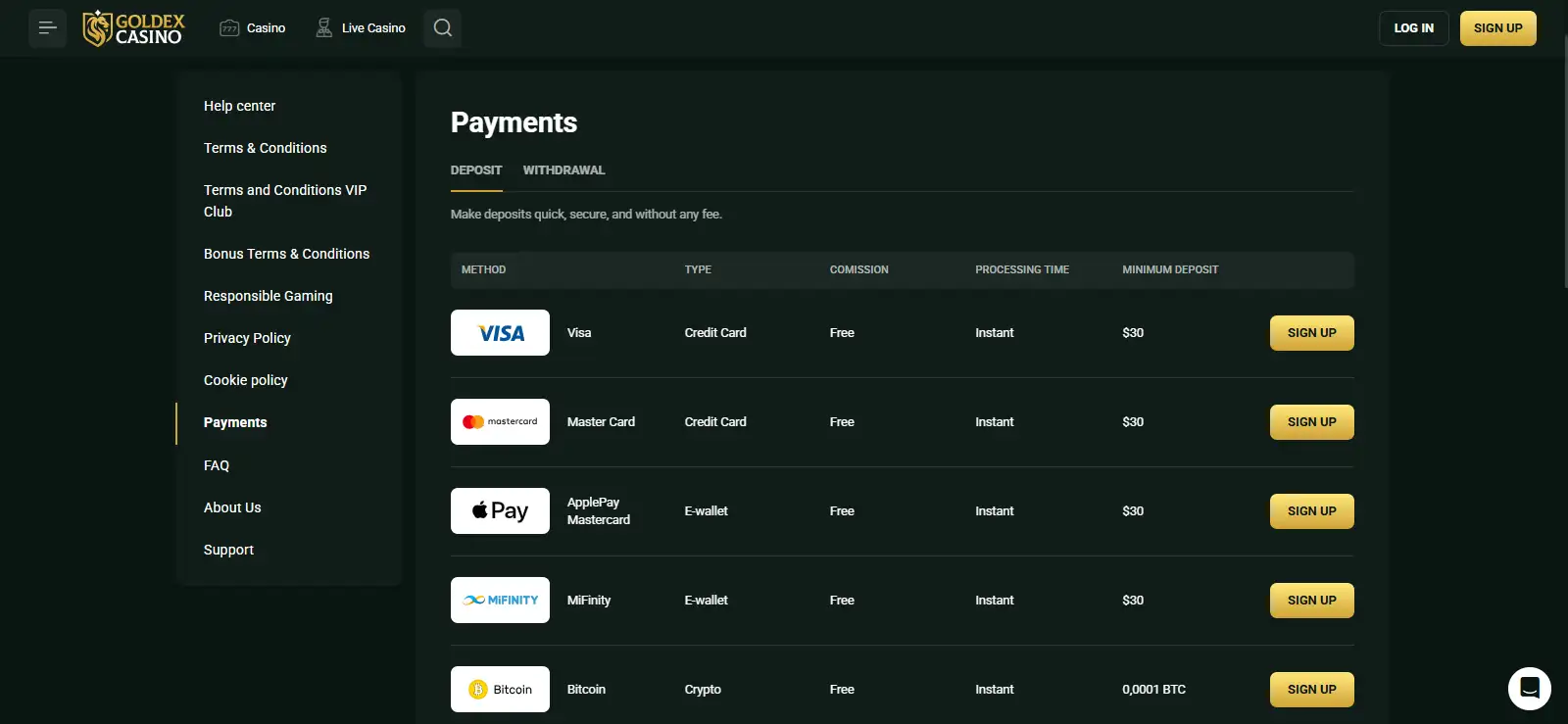Screen dimensions: 1568x724
Task: Click Sign Up in the ApplePay row
Action: point(1311,511)
